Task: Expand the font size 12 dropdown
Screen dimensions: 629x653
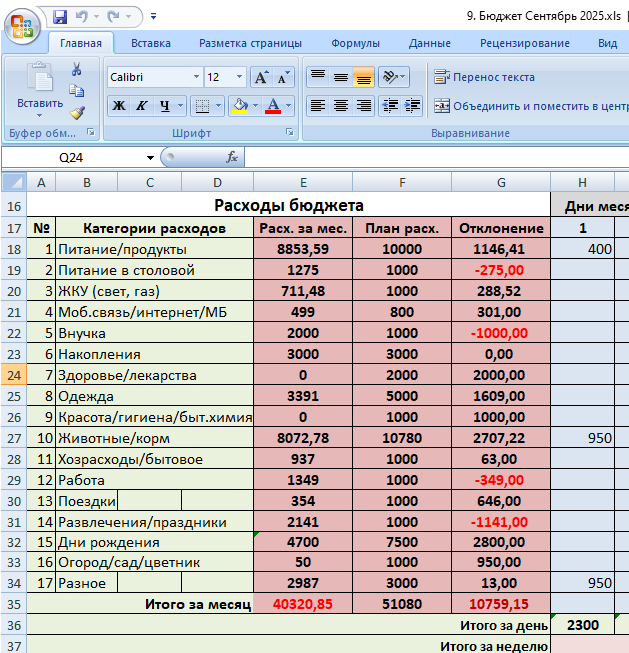Action: [x=239, y=77]
